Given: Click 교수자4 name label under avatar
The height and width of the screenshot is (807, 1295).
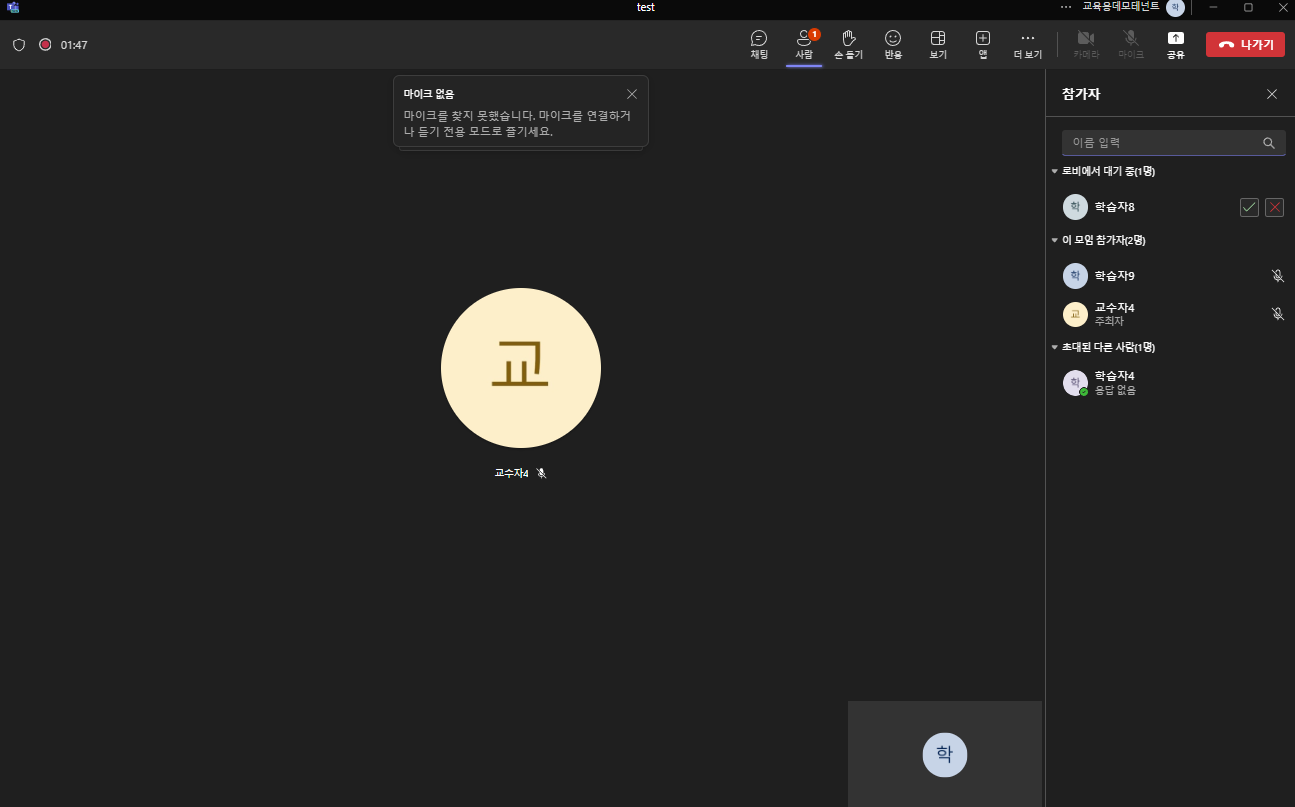Looking at the screenshot, I should (x=511, y=473).
